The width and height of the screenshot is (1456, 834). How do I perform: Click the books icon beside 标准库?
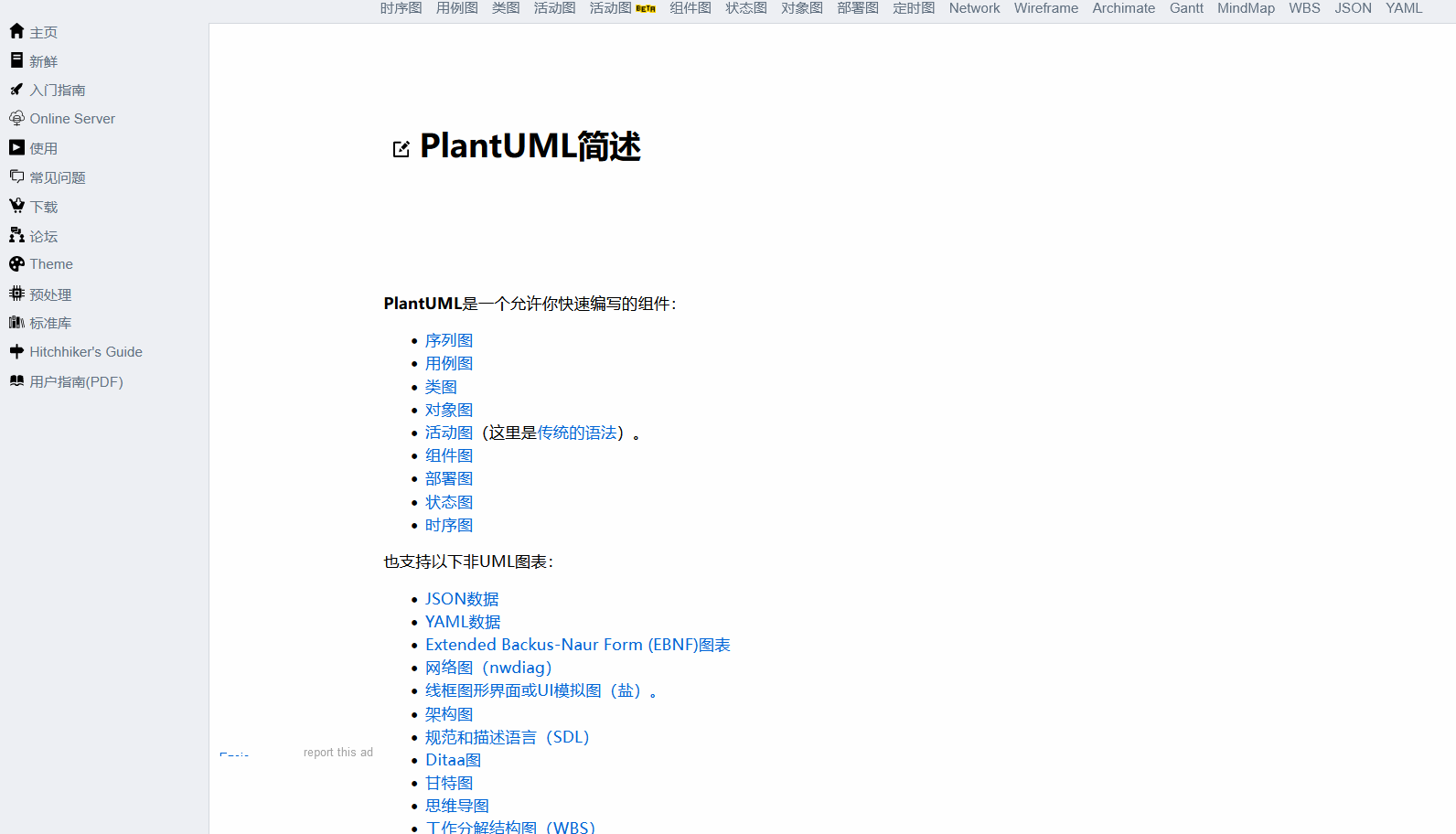16,322
